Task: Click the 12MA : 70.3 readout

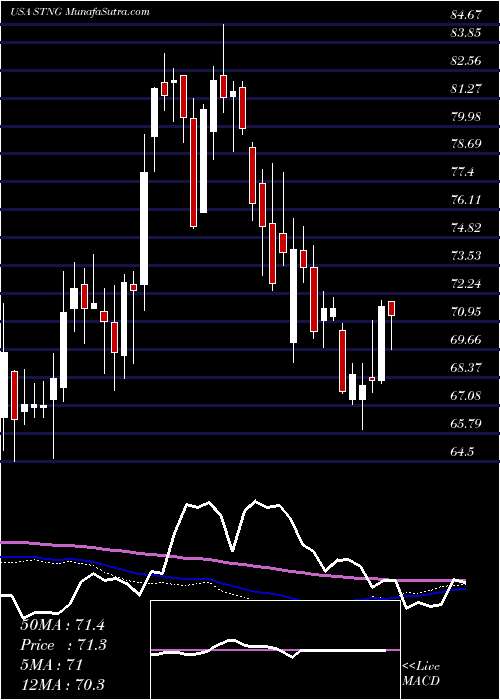Action: click(63, 685)
